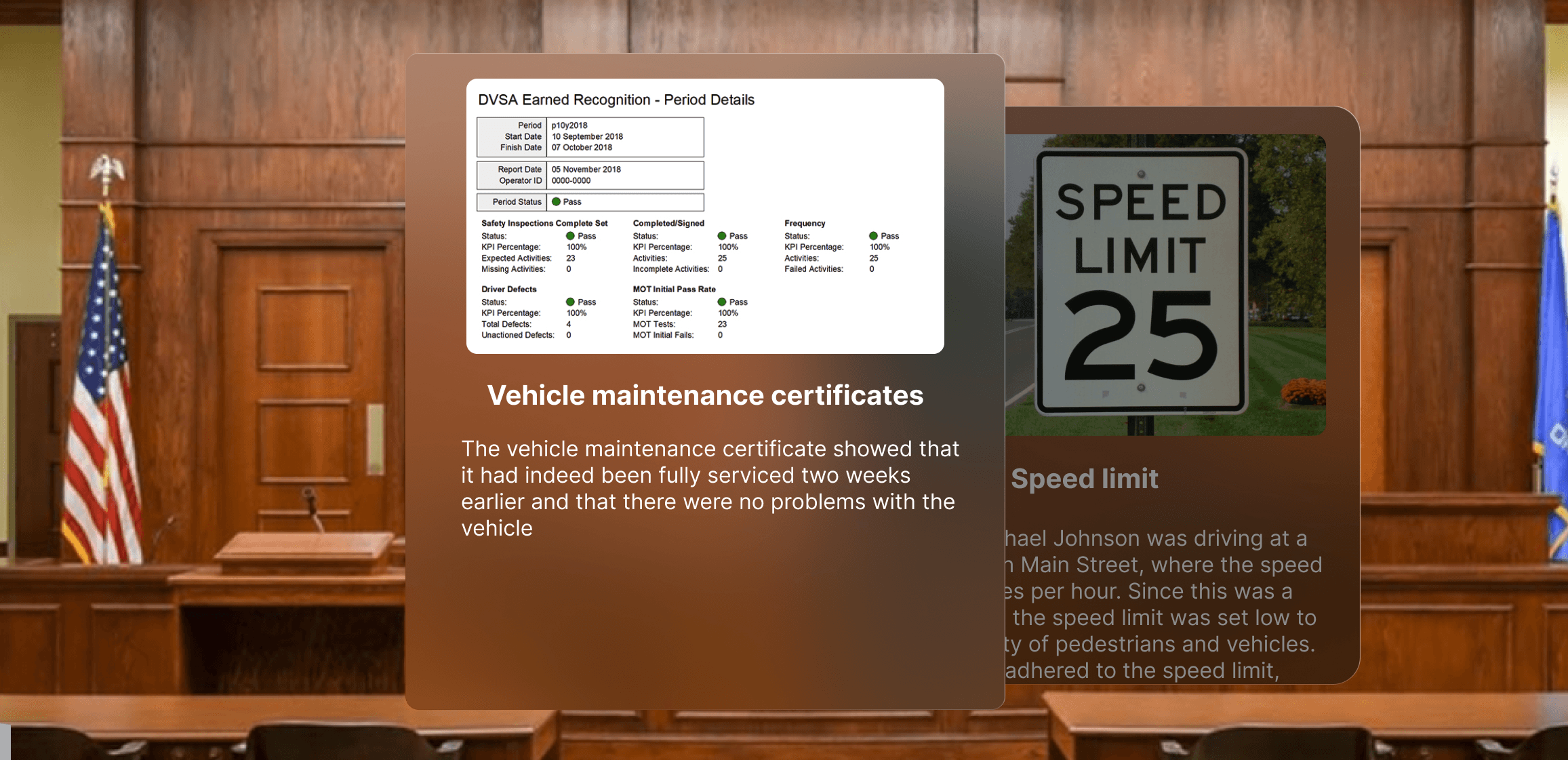Click the grey strip at bottom-left corner
1568x760 pixels.
pyautogui.click(x=5, y=742)
